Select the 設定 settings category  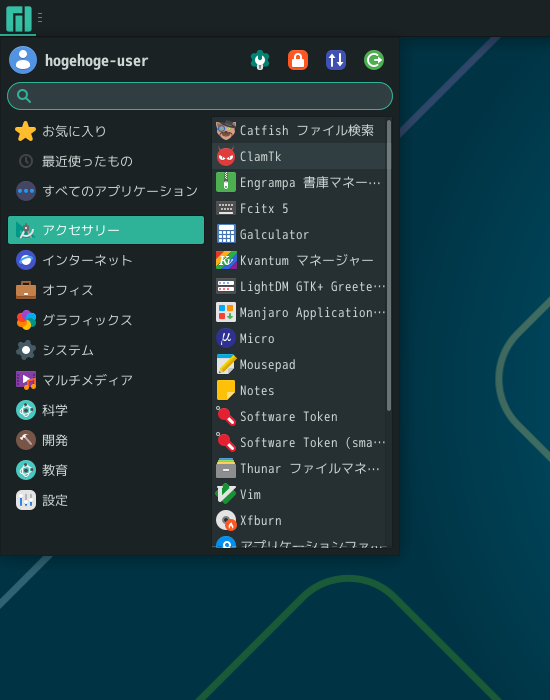pos(106,500)
